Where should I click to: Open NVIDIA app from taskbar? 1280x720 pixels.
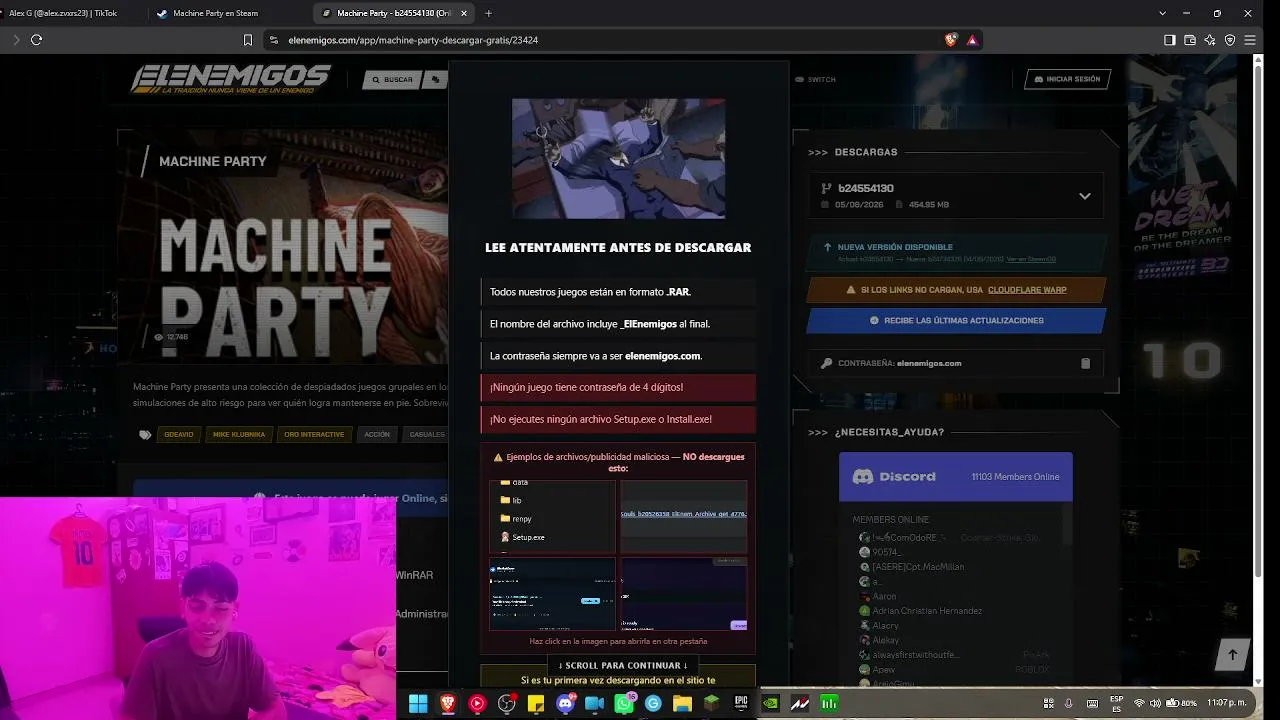point(770,704)
